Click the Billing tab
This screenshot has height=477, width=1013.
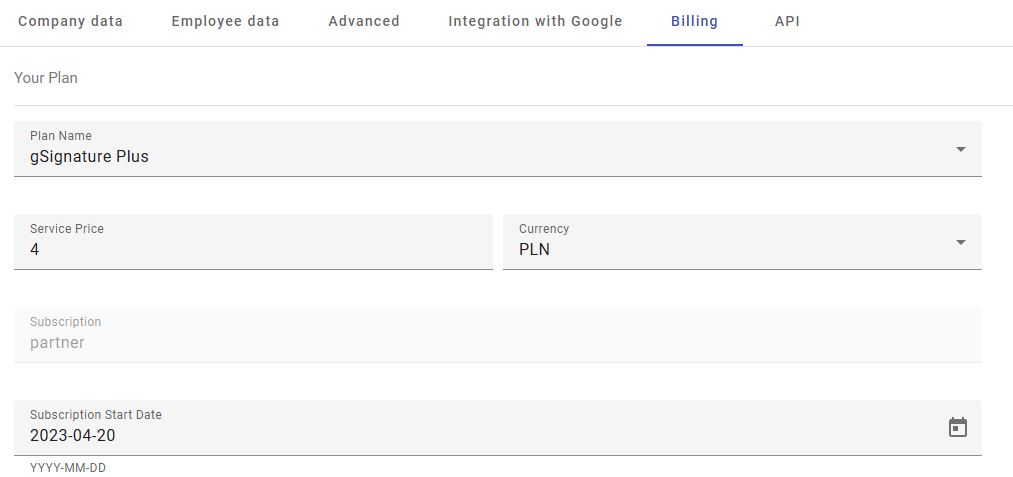pos(694,21)
